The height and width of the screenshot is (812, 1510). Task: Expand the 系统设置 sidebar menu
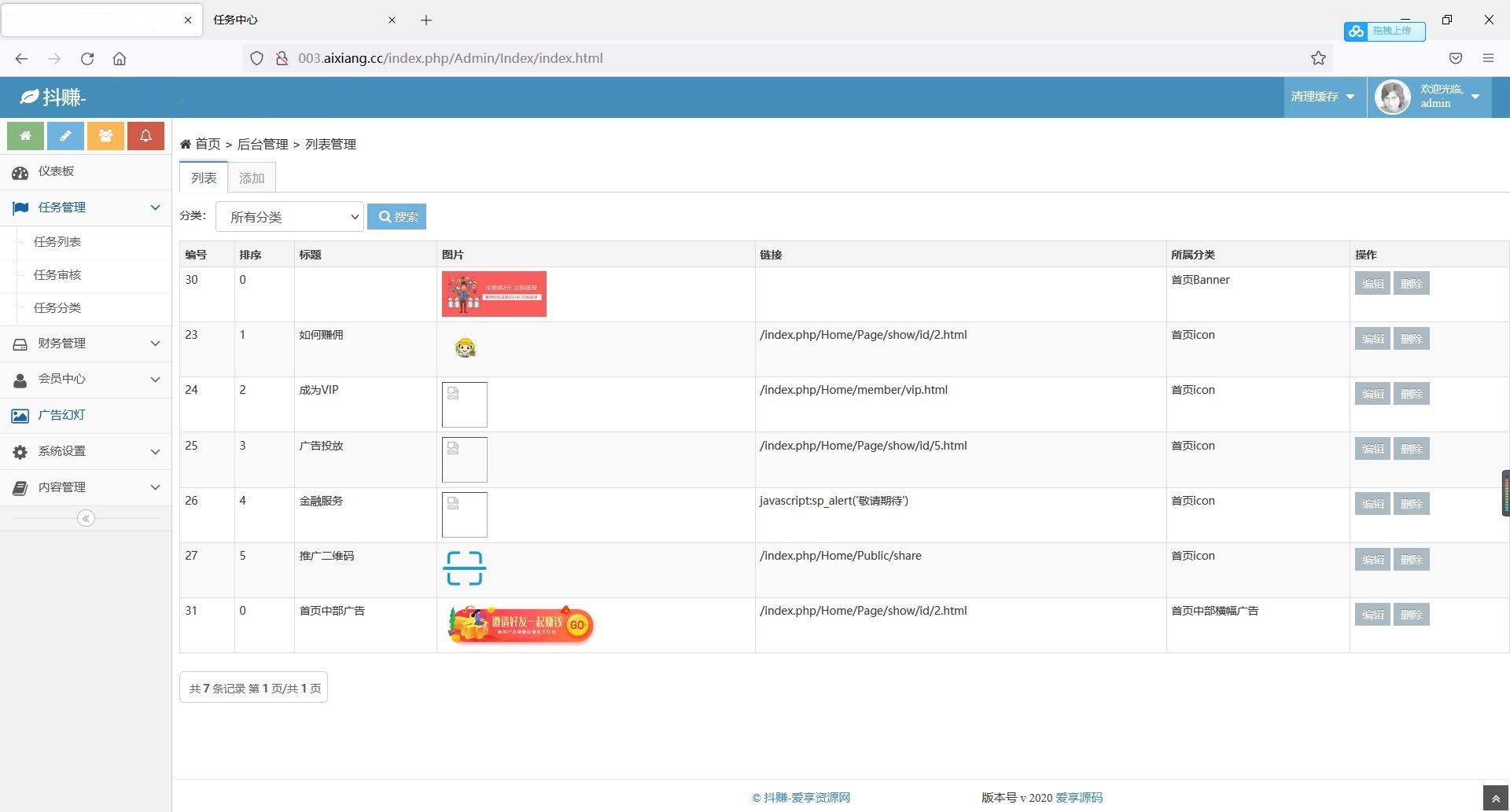click(86, 451)
